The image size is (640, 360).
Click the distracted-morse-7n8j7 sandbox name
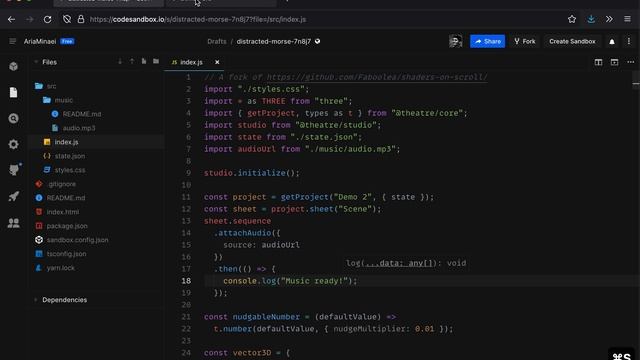point(273,41)
